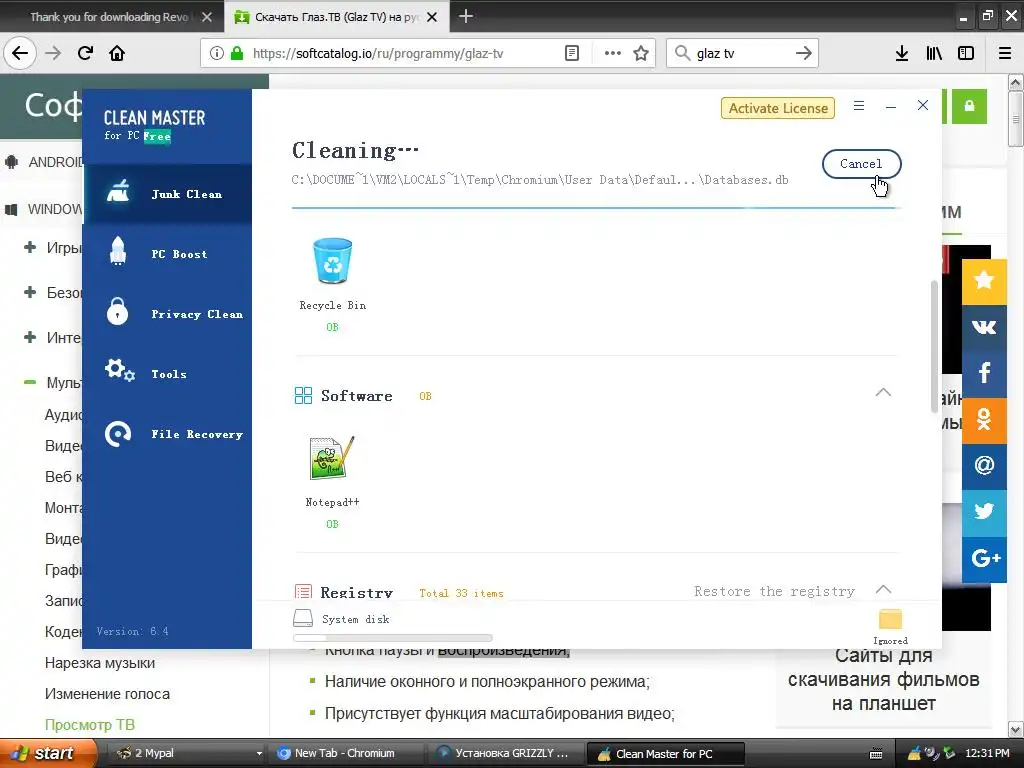The width and height of the screenshot is (1024, 768).
Task: Share page via Google Plus button
Action: tap(984, 558)
